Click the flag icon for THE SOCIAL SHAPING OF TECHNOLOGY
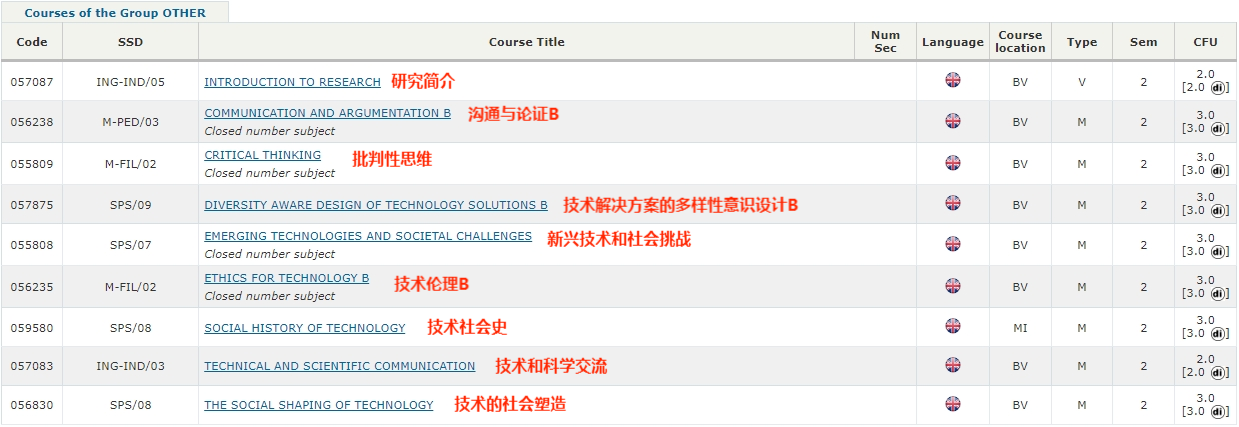Image resolution: width=1239 pixels, height=427 pixels. tap(953, 404)
